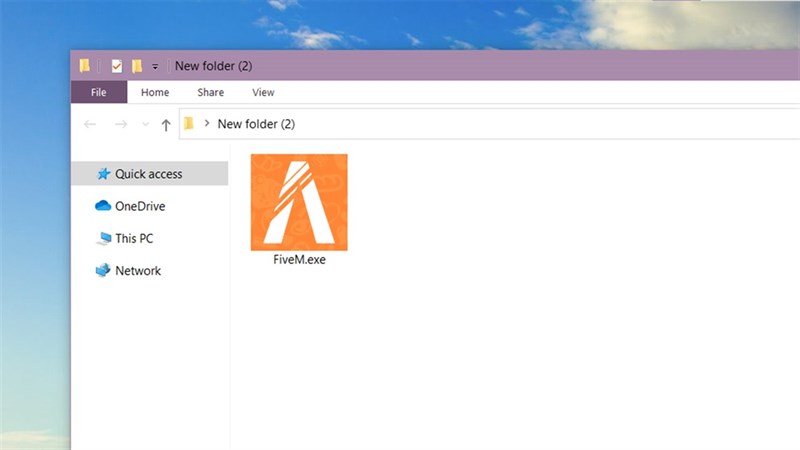Screen dimensions: 800x450
Task: Open Customize Quick Access Toolbar dropdown
Action: (155, 66)
